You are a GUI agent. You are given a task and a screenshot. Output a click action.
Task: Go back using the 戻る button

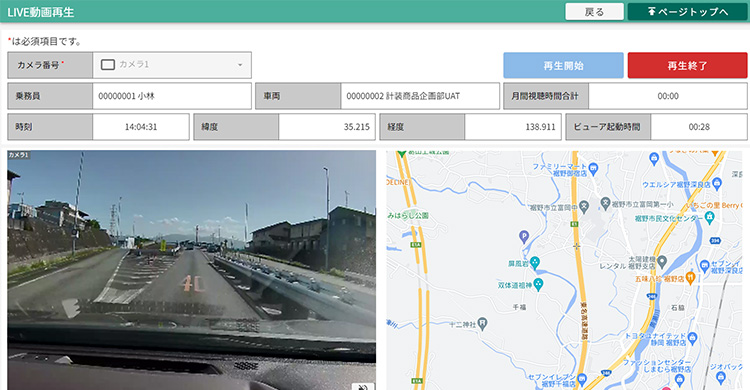coord(594,11)
